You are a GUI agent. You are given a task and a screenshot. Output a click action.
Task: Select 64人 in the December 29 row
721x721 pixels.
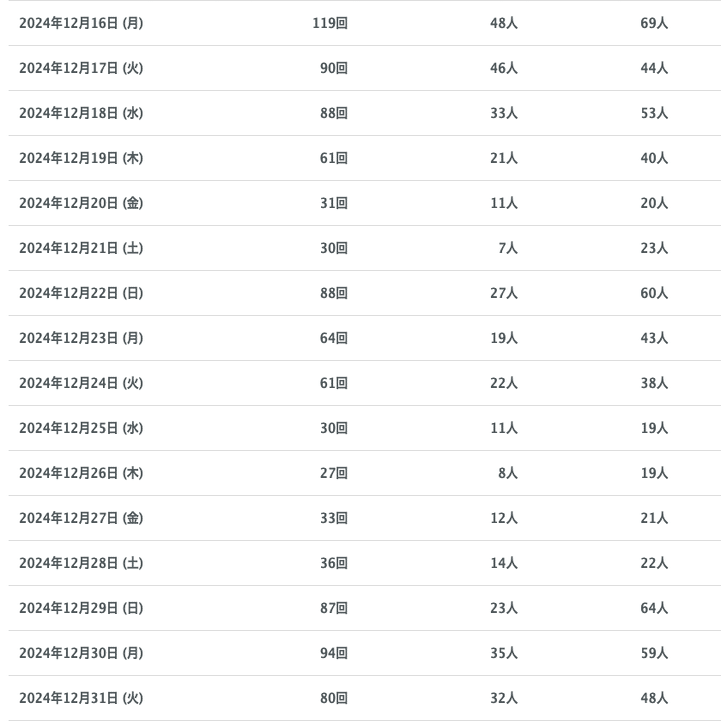(x=654, y=608)
